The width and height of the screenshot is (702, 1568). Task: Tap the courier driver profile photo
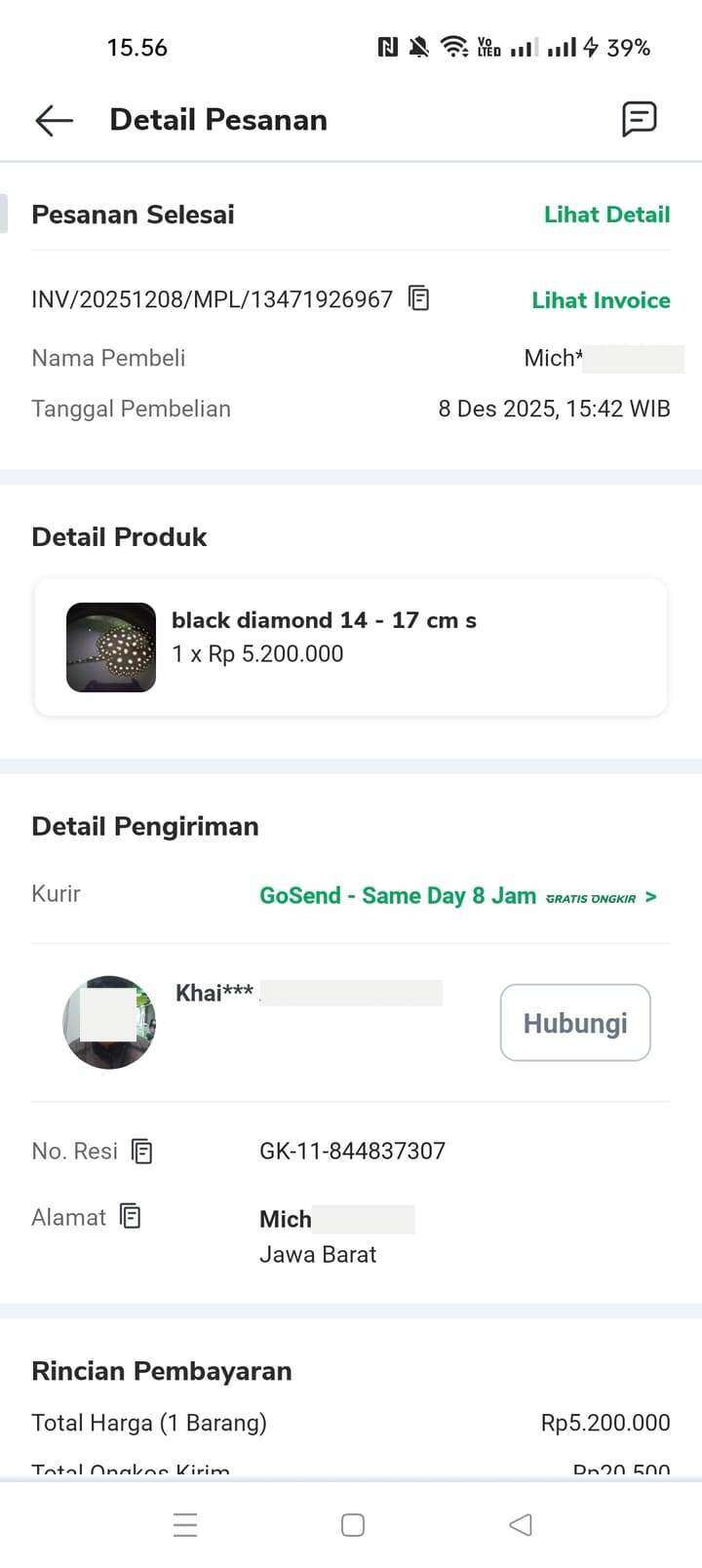(x=109, y=1022)
